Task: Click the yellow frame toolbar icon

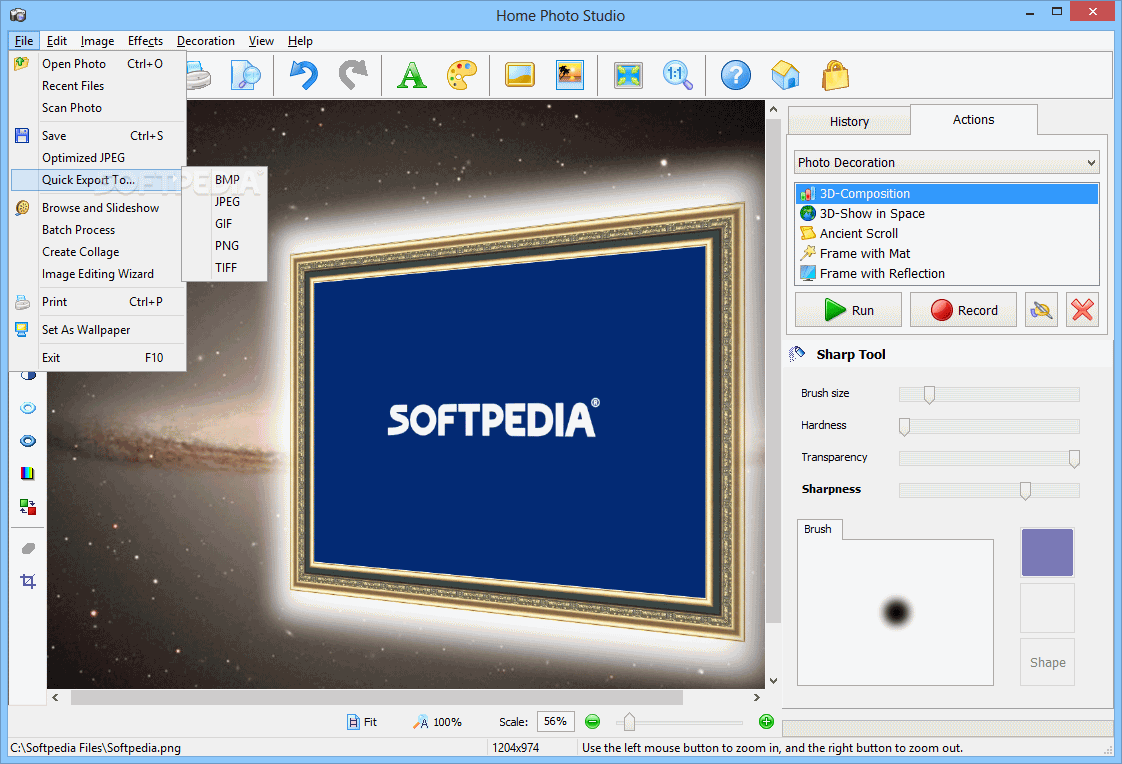Action: click(x=519, y=74)
